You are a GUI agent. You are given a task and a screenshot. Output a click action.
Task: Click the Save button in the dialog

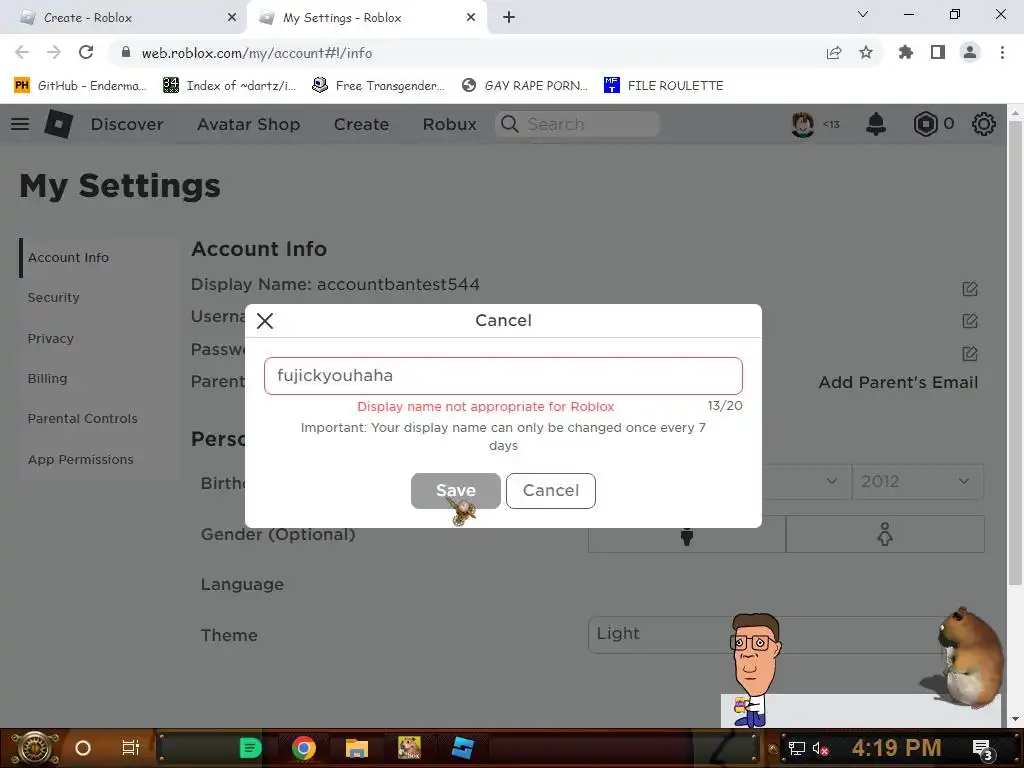(455, 490)
